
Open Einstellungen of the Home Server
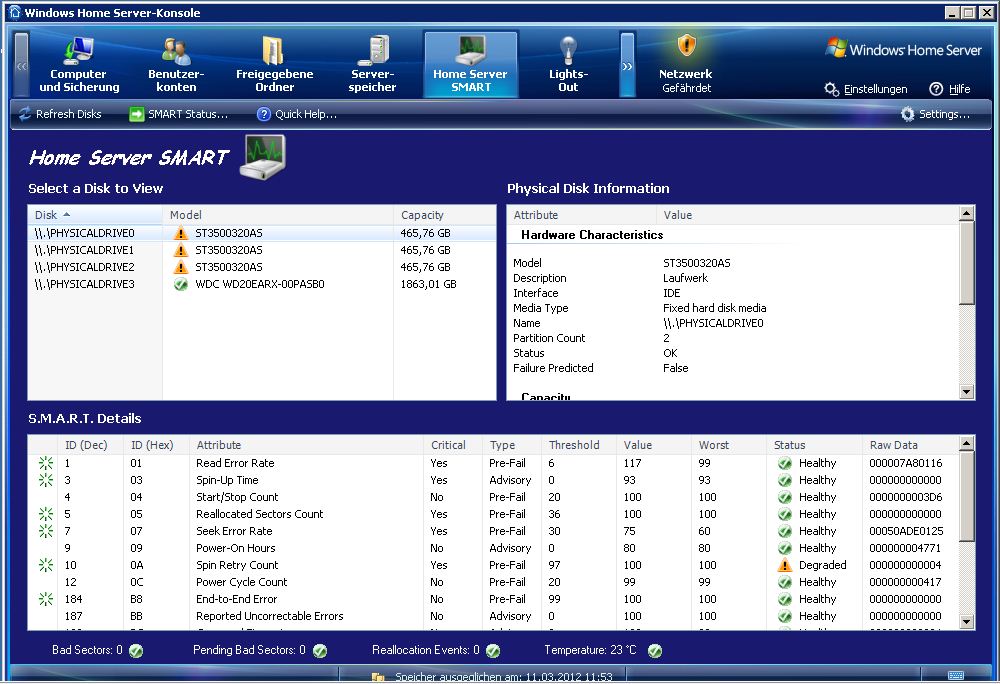point(866,89)
